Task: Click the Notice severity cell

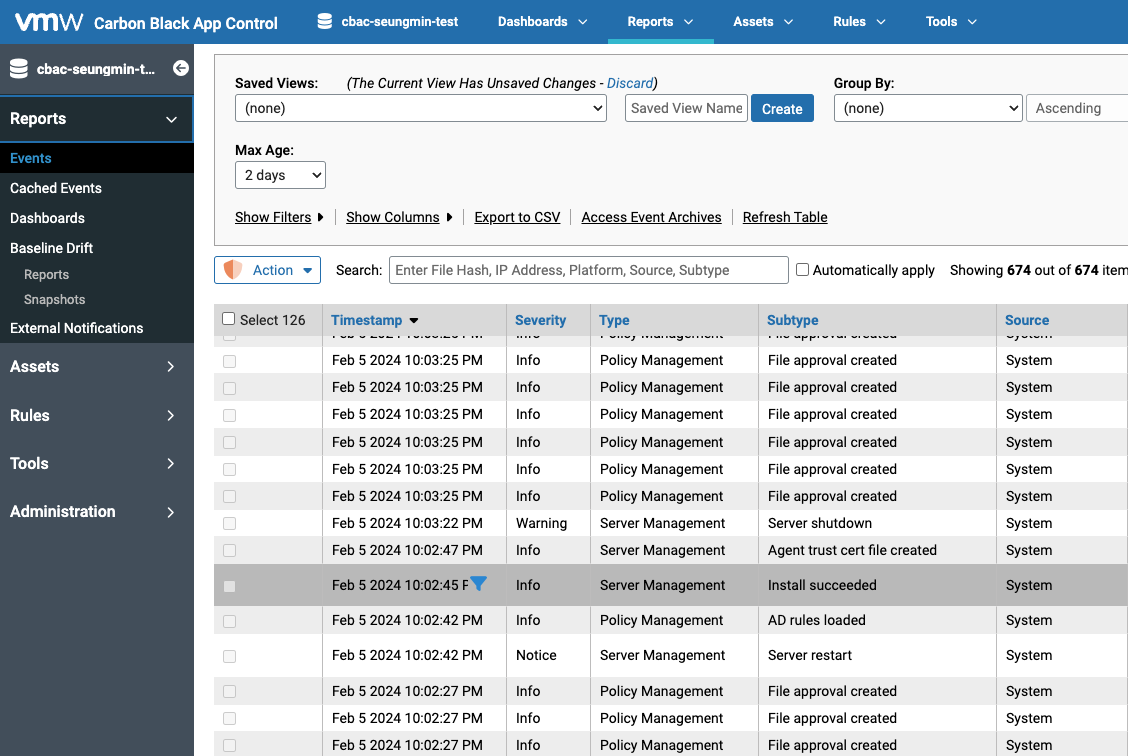Action: 536,655
